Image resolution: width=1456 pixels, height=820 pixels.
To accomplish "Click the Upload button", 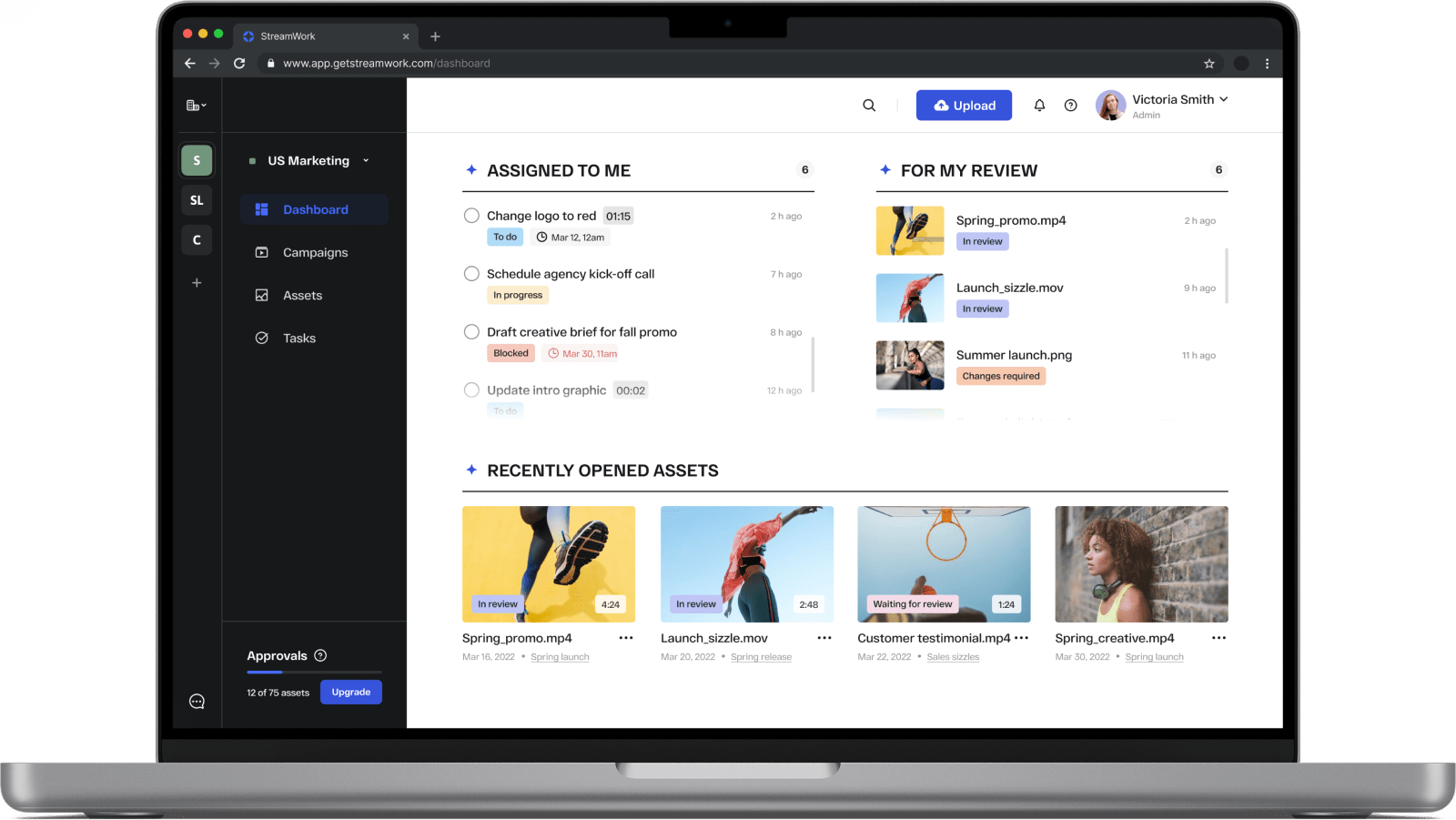I will click(964, 105).
